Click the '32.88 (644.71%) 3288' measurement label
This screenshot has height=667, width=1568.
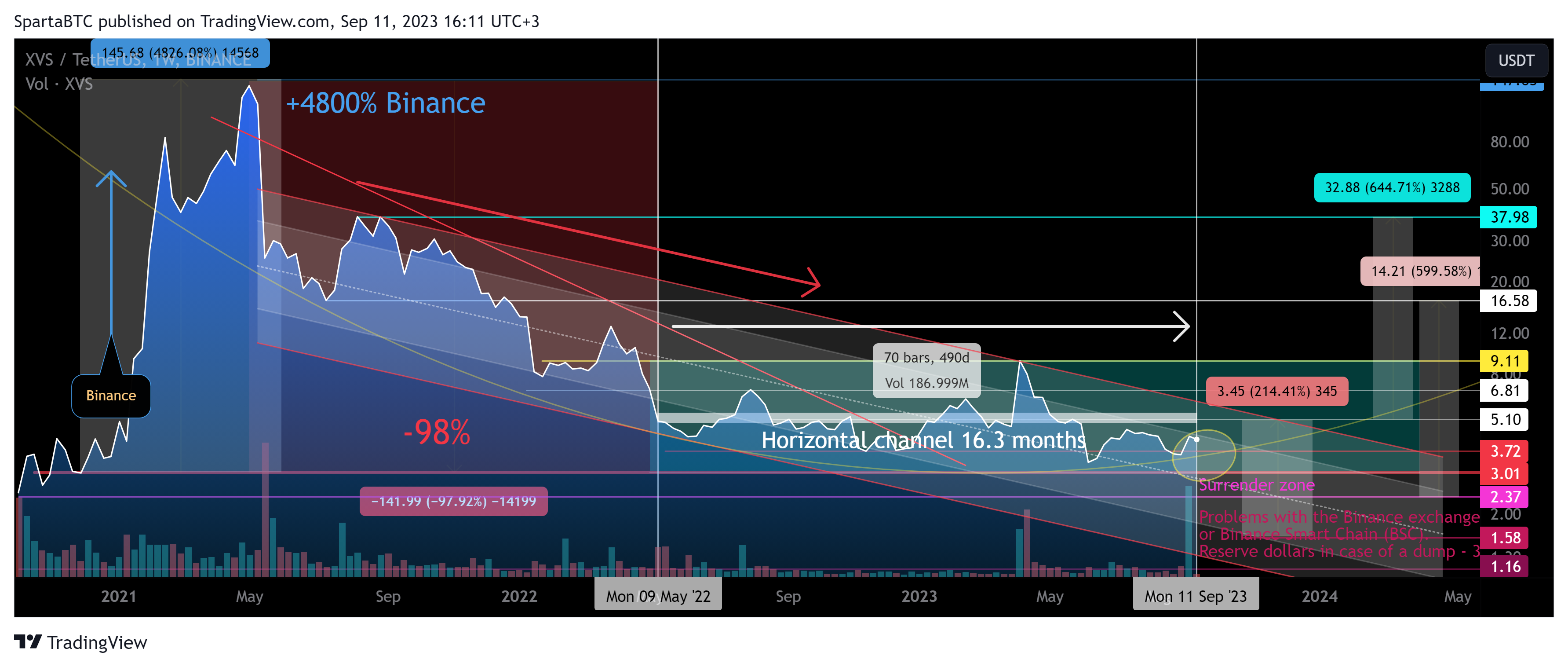tap(1392, 187)
